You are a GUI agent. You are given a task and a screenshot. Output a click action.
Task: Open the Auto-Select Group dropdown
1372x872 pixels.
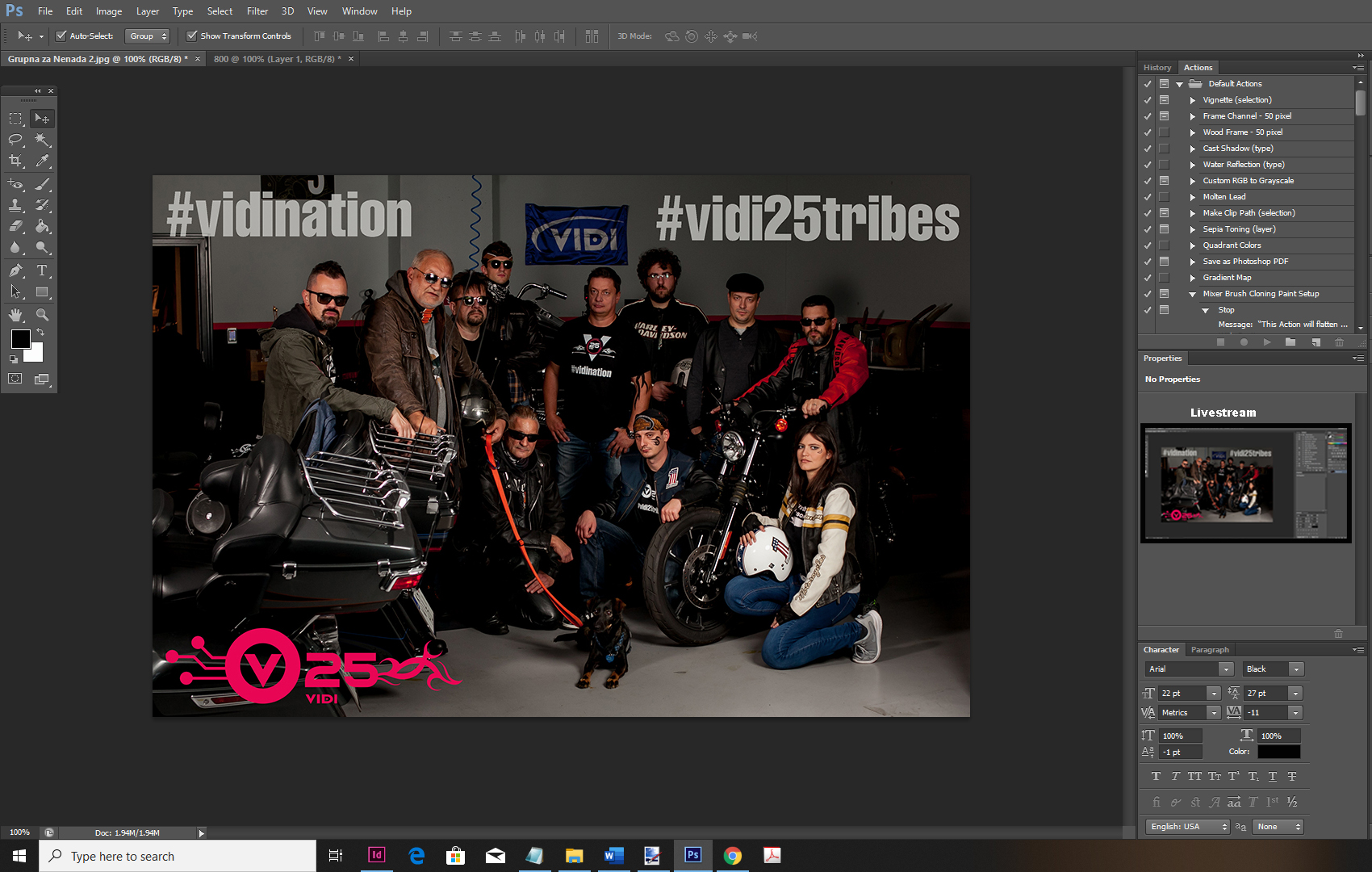pos(148,36)
